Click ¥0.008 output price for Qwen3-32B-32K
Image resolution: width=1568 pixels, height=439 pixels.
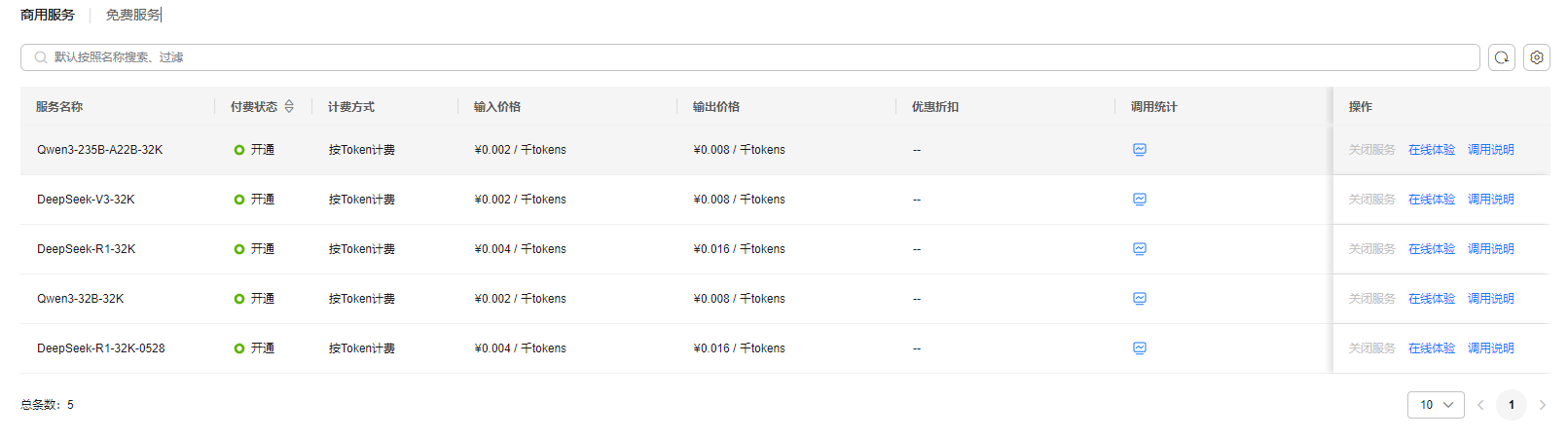tap(740, 299)
